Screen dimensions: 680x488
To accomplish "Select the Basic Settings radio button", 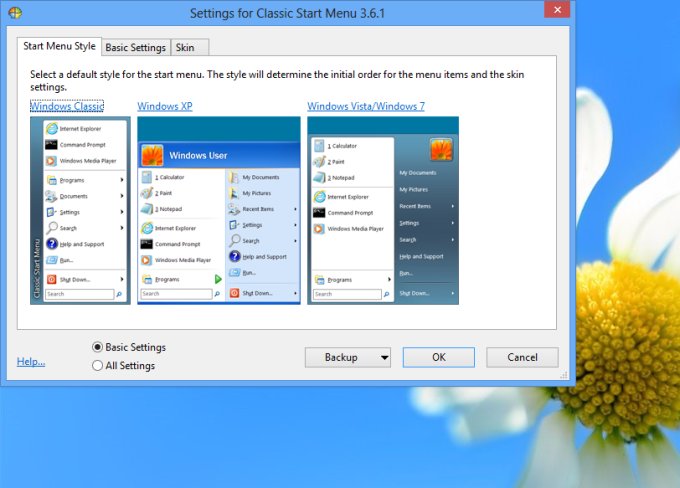I will click(x=98, y=347).
